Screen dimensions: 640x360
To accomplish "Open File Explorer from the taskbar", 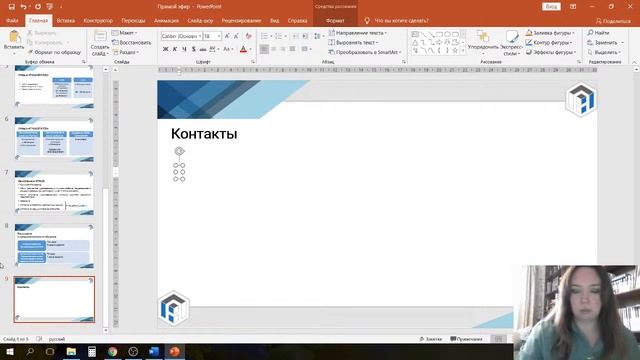I will (71, 351).
